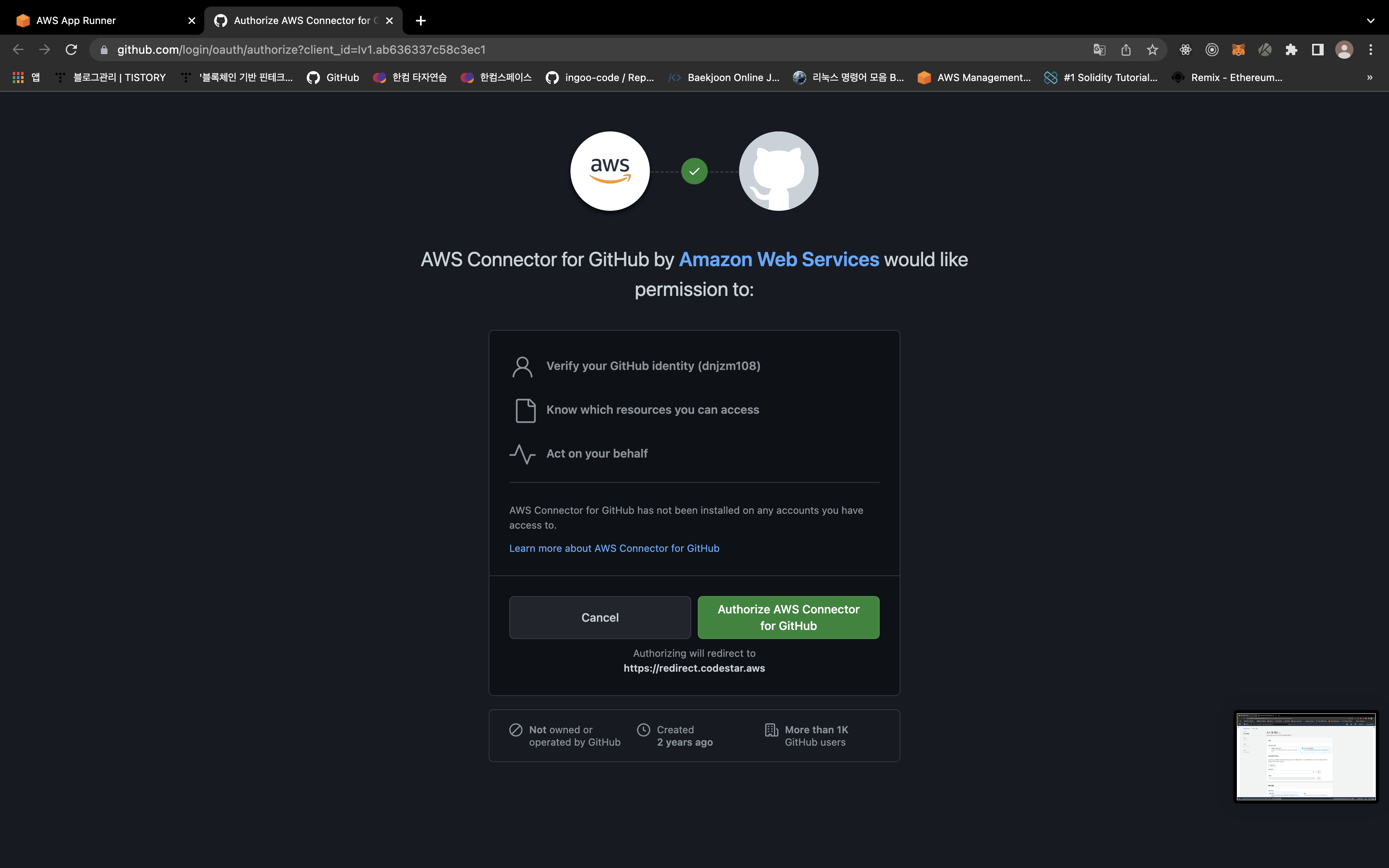Open Learn more about AWS Connector link

pos(613,548)
